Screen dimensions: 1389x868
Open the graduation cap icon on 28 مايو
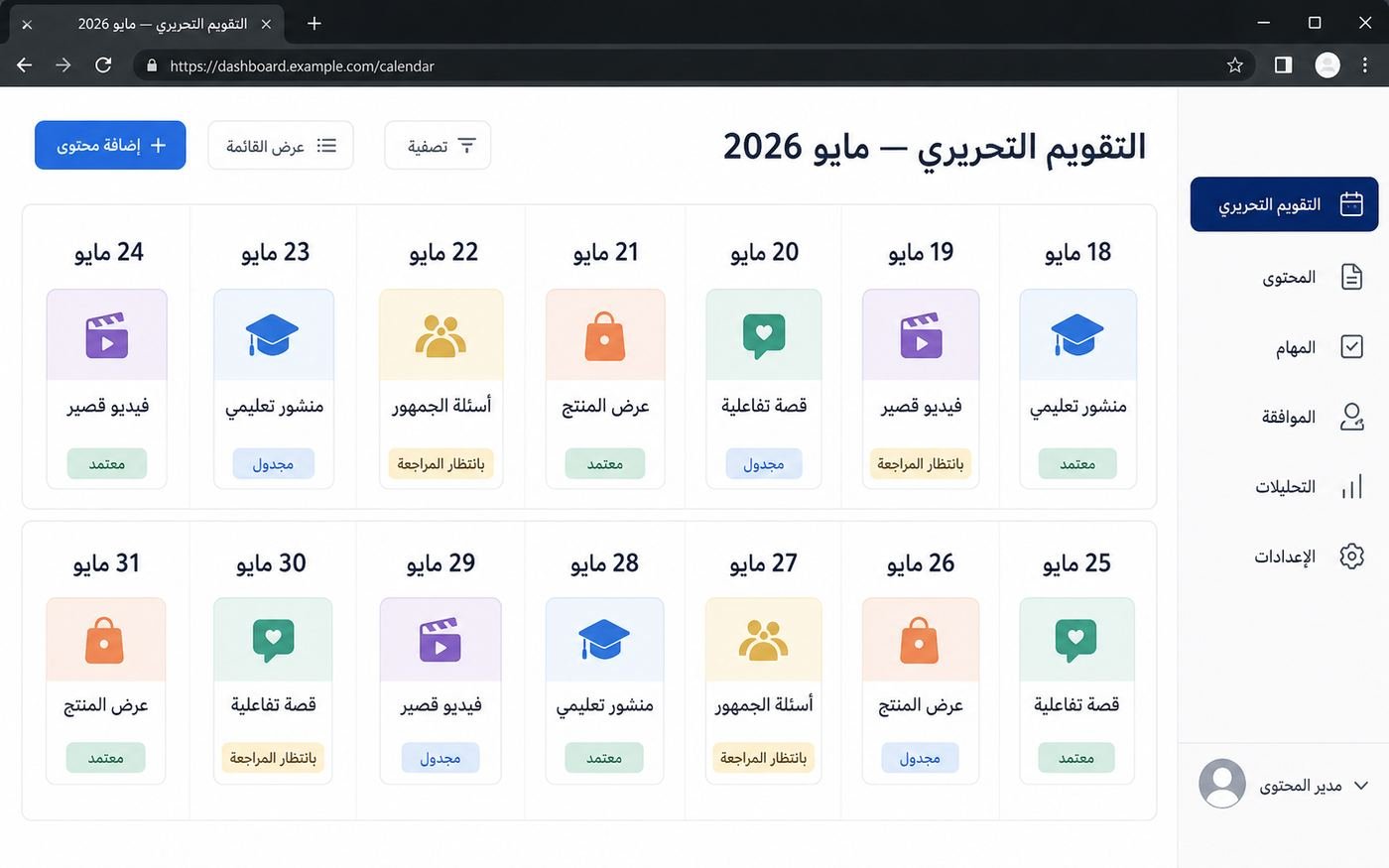coord(604,640)
